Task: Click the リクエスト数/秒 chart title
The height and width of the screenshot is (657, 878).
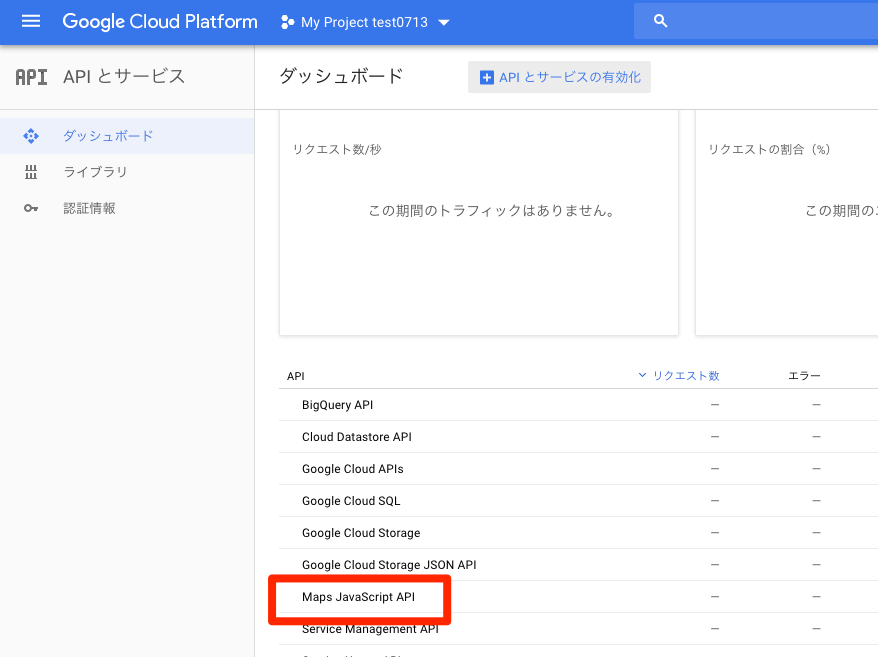Action: click(x=337, y=150)
